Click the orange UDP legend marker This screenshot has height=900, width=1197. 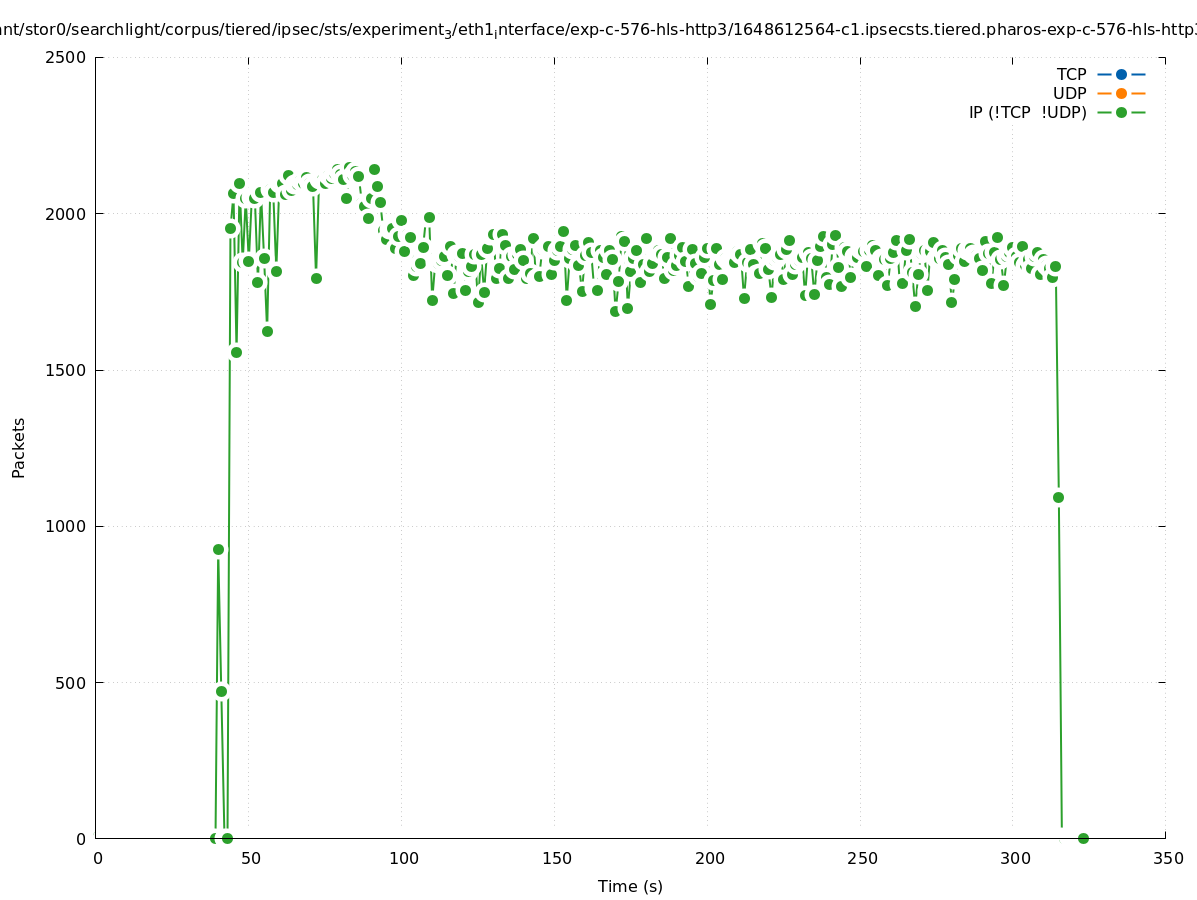[x=1121, y=93]
